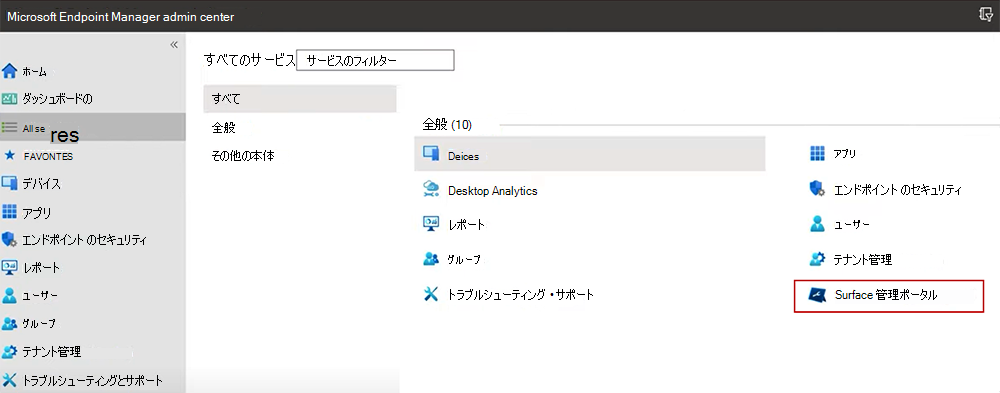This screenshot has width=1000, height=393.
Task: Click the テナント管理 gear icon in the services list
Action: (817, 258)
